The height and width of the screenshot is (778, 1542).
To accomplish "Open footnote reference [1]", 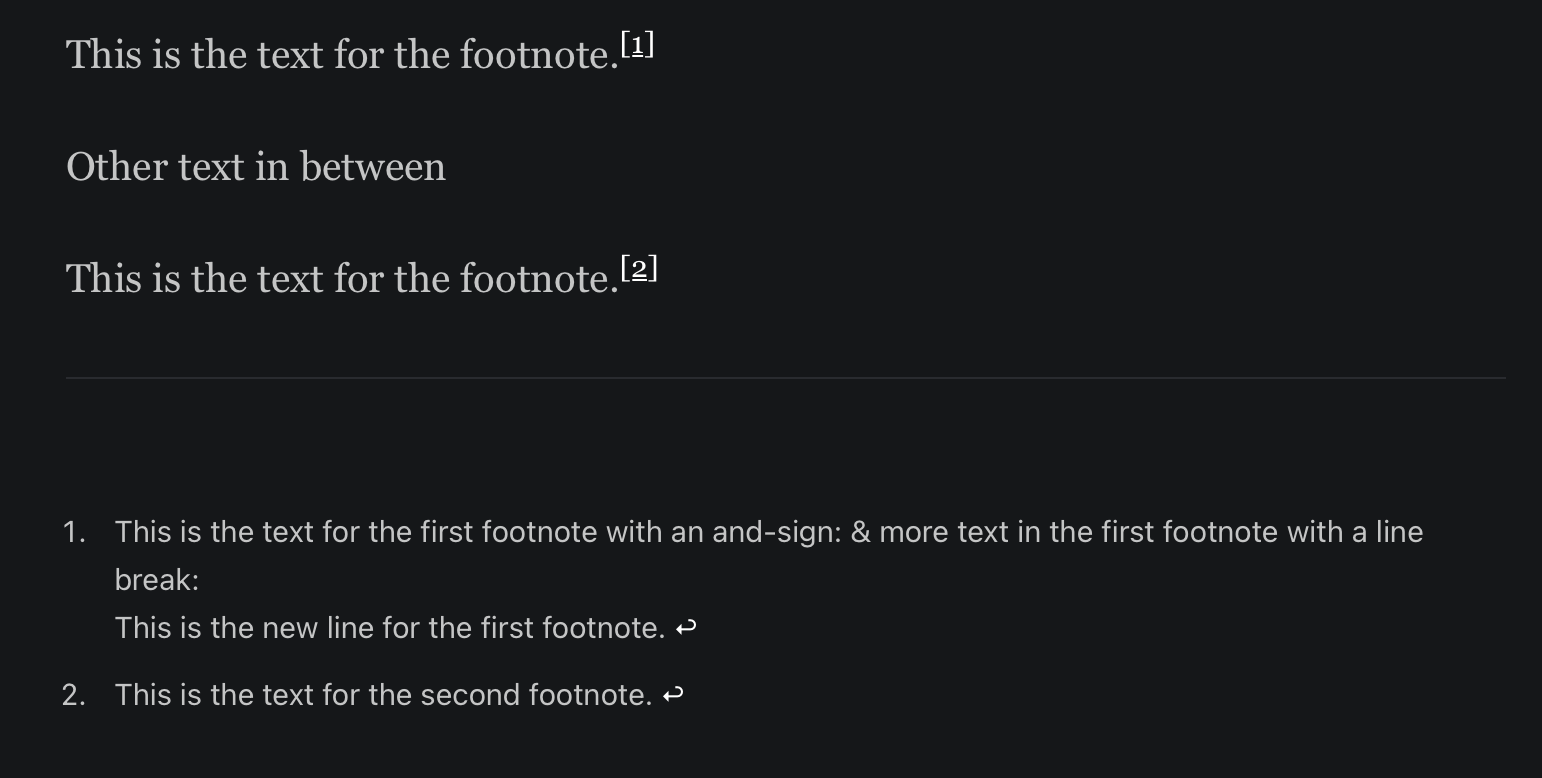I will (638, 45).
